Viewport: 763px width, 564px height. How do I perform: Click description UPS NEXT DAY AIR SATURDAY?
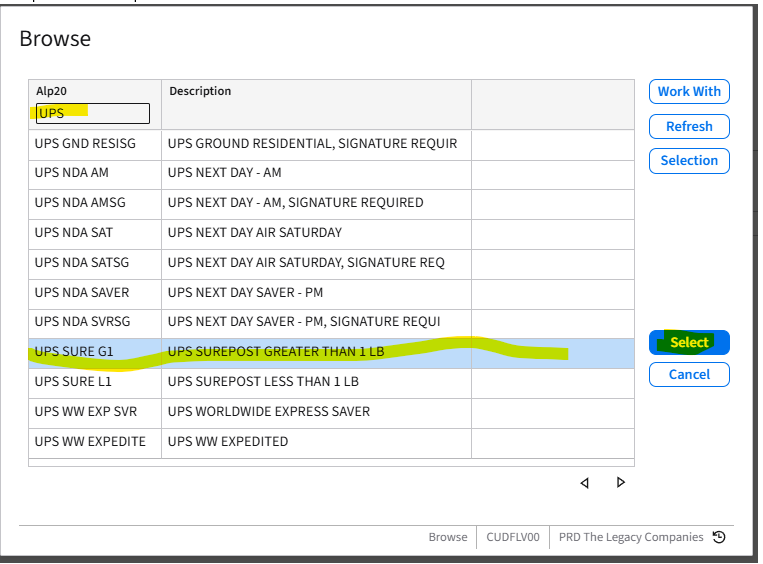point(254,233)
